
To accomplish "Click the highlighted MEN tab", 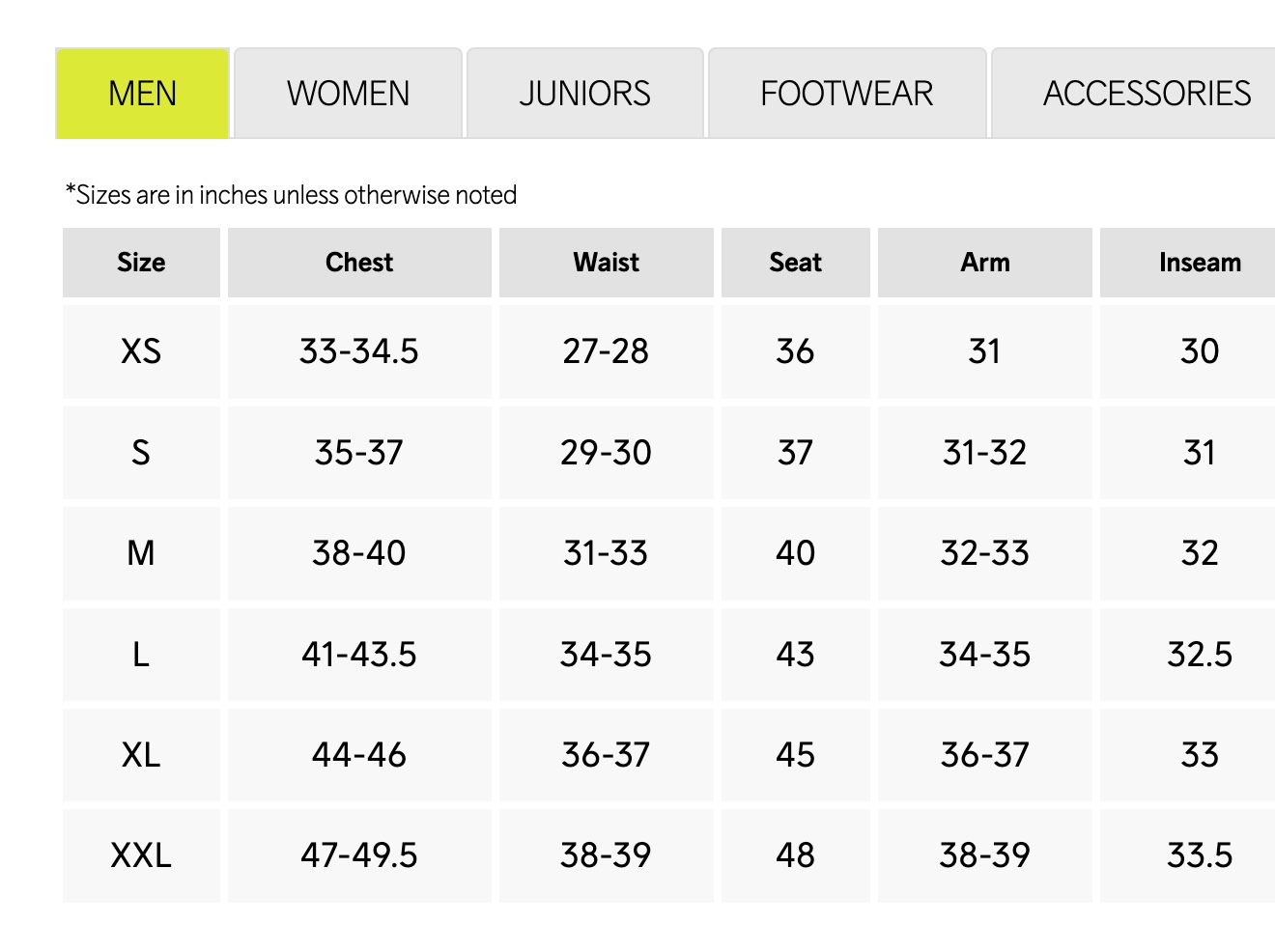I will (142, 94).
